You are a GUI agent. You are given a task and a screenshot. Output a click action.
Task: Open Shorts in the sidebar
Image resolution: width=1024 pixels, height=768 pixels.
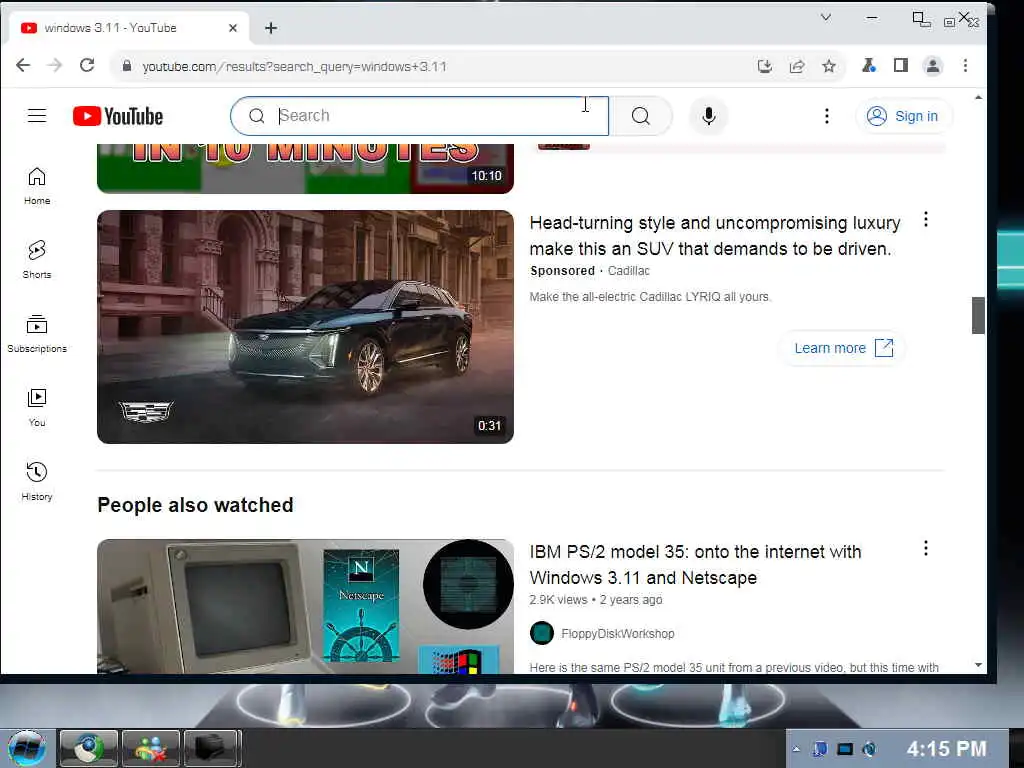click(37, 259)
